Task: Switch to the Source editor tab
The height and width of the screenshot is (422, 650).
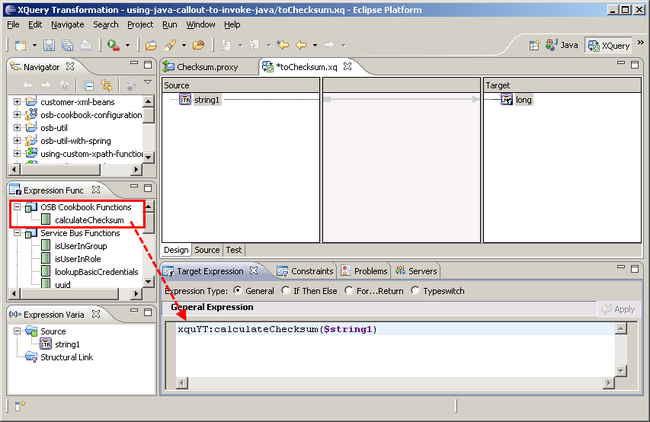Action: (x=207, y=250)
